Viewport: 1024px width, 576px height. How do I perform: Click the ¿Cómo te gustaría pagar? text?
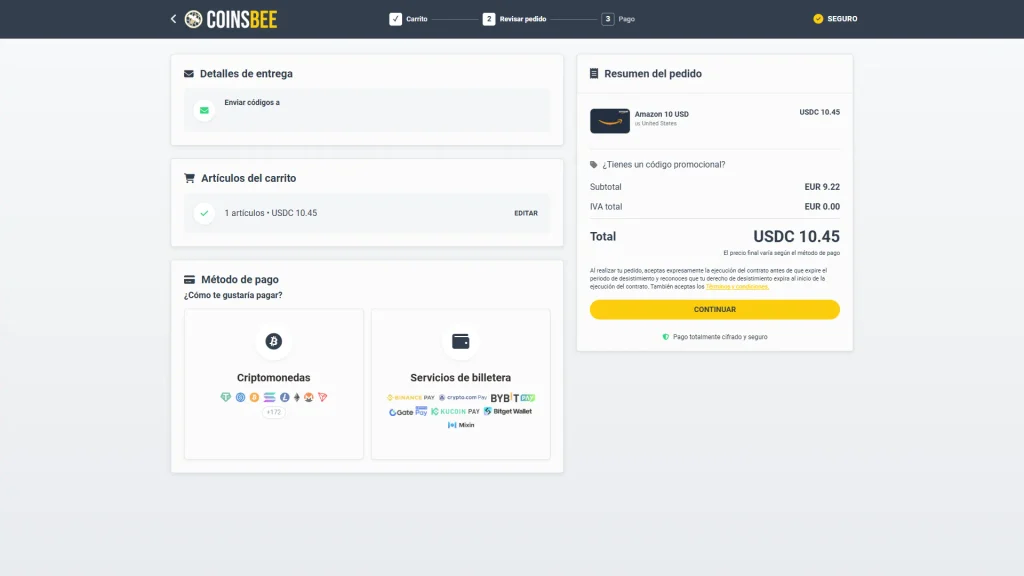click(233, 295)
